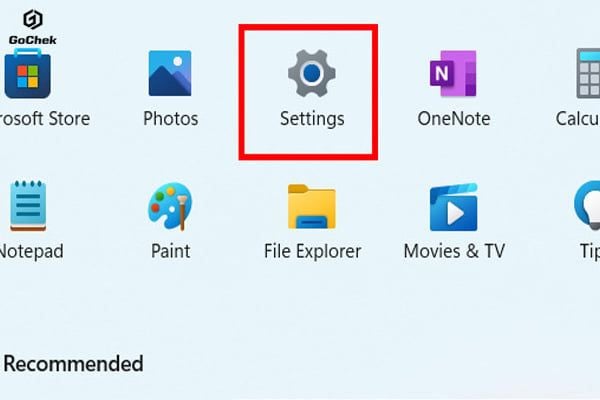Click the Notepad text label

click(31, 251)
